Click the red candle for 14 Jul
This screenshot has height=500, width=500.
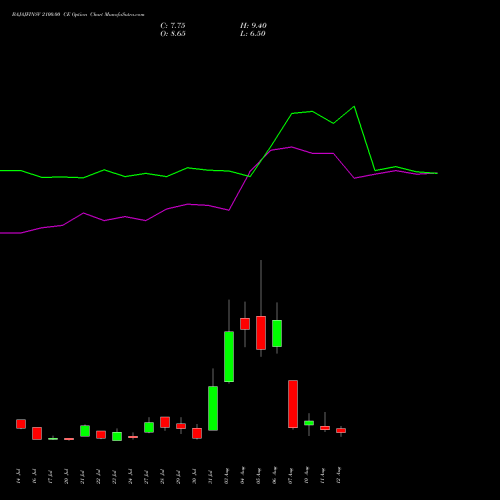pyautogui.click(x=21, y=424)
